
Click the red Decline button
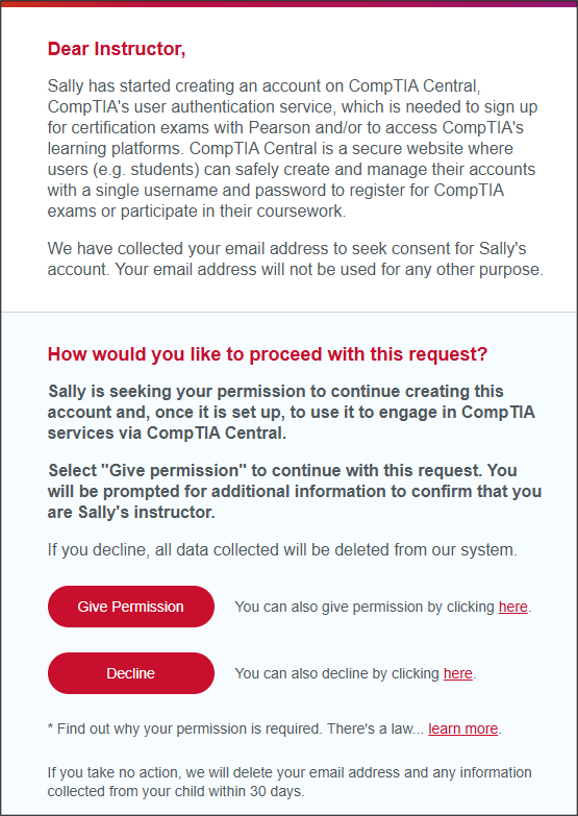coord(131,673)
